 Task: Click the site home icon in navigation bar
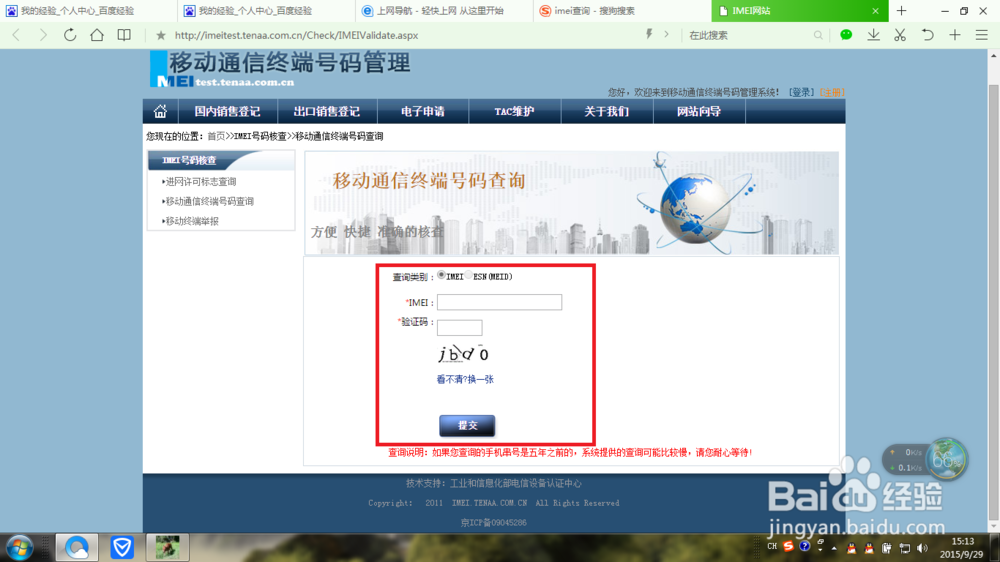(160, 112)
